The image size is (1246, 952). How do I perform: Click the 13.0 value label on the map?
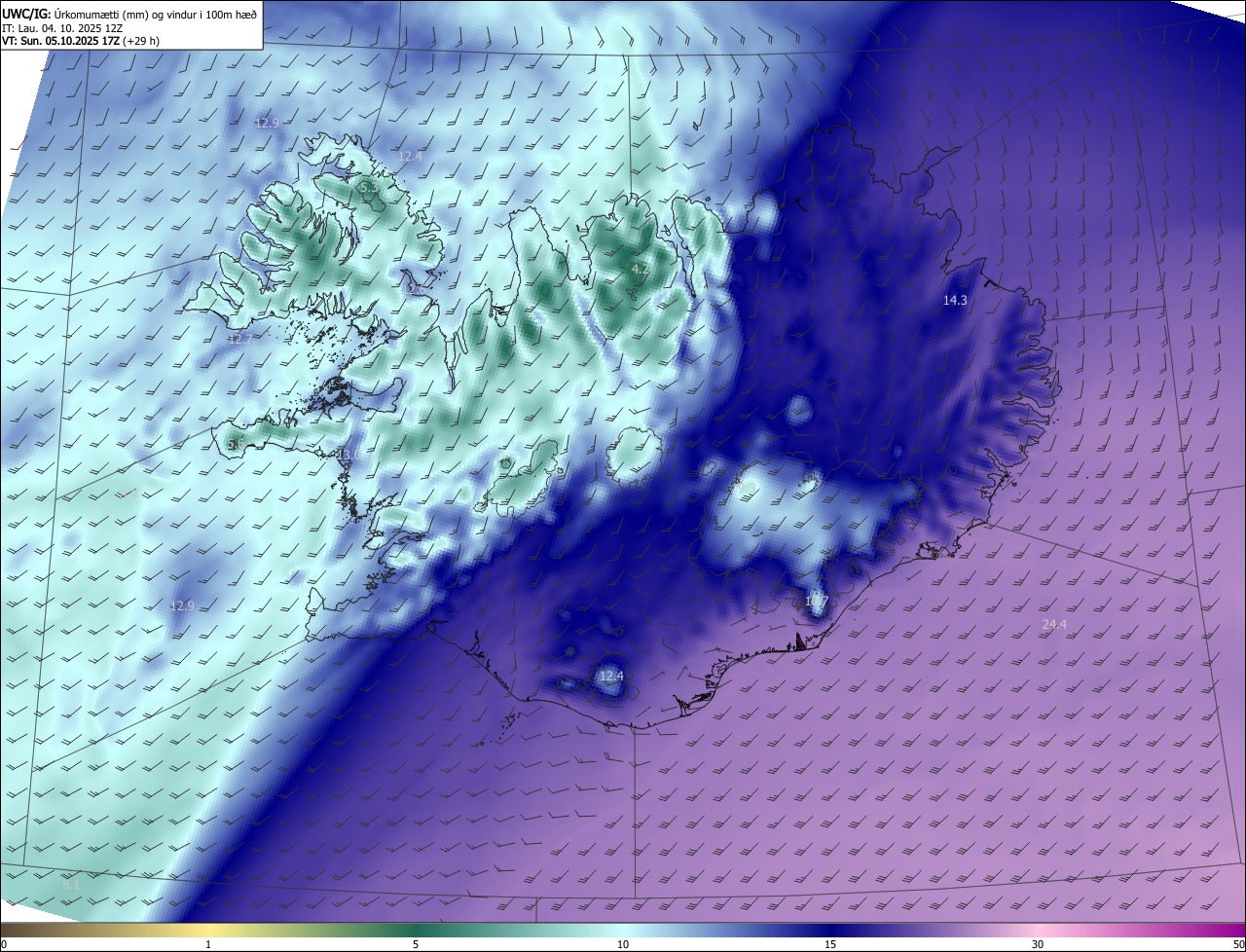point(348,455)
